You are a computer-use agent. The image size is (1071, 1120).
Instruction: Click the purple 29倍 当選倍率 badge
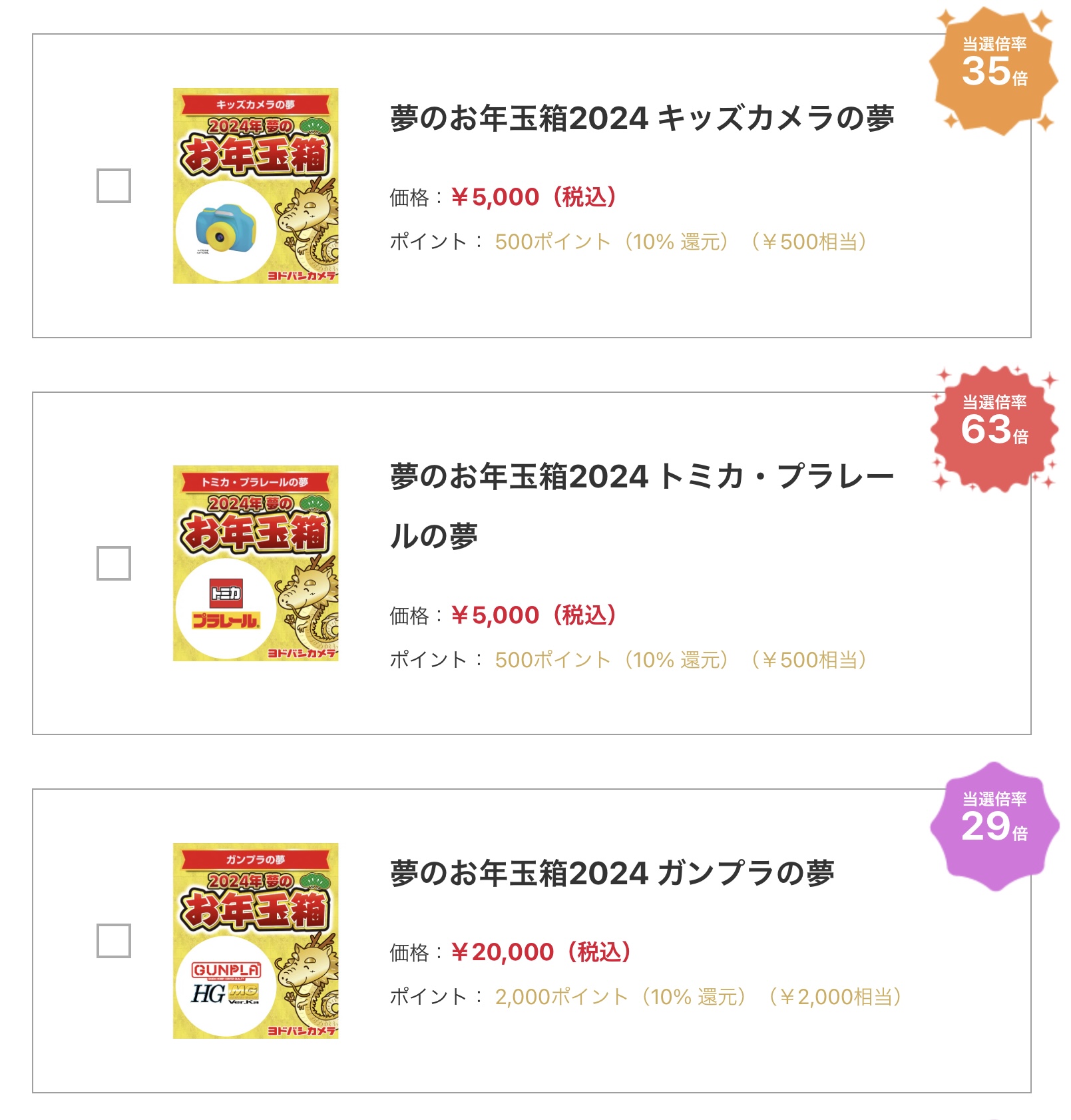(994, 826)
